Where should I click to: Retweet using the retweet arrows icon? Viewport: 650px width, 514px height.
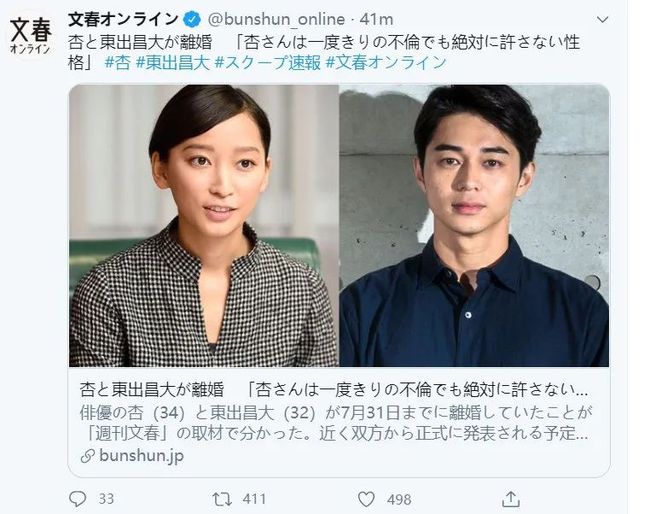pos(222,499)
